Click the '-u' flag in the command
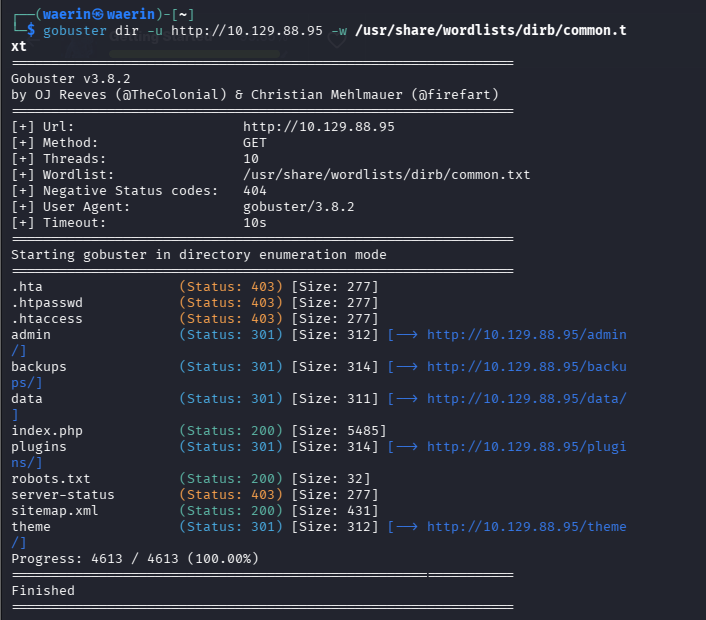 (155, 31)
